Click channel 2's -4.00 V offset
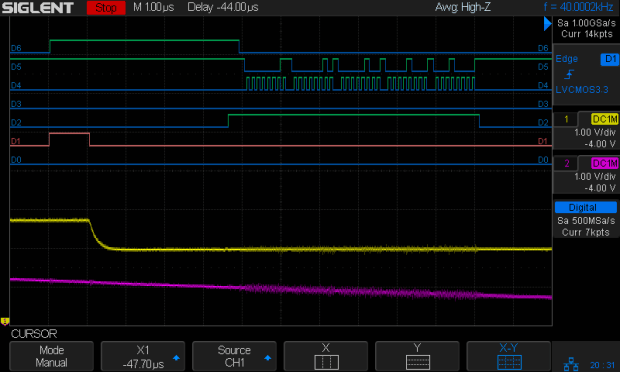This screenshot has width=620, height=372. [x=600, y=188]
